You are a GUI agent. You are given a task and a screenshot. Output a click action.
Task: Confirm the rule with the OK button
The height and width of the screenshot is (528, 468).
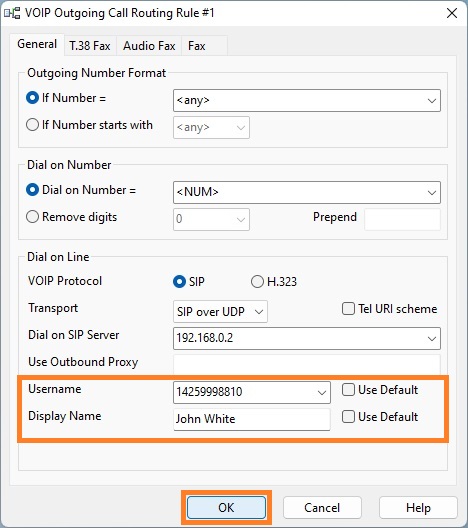coord(226,507)
